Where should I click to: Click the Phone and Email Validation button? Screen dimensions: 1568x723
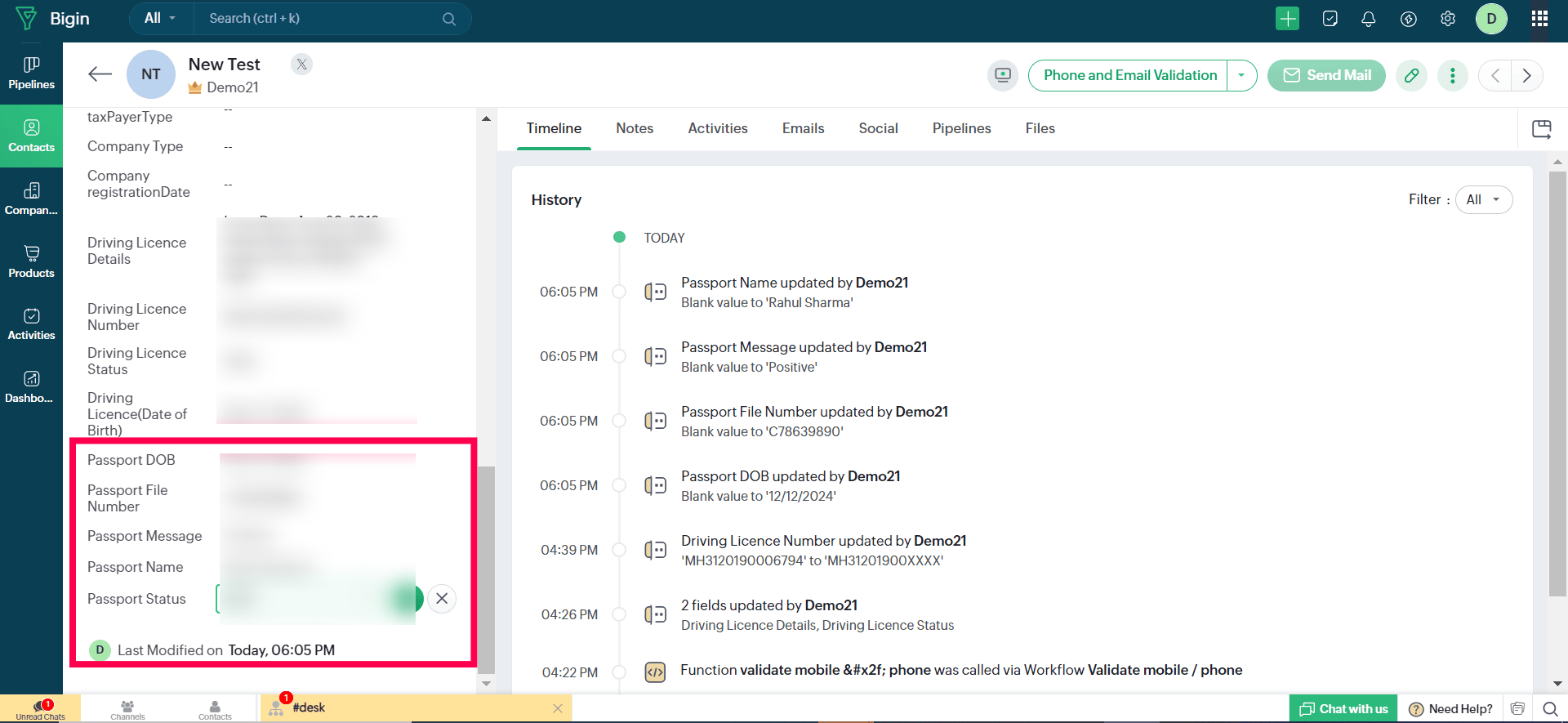point(1129,75)
